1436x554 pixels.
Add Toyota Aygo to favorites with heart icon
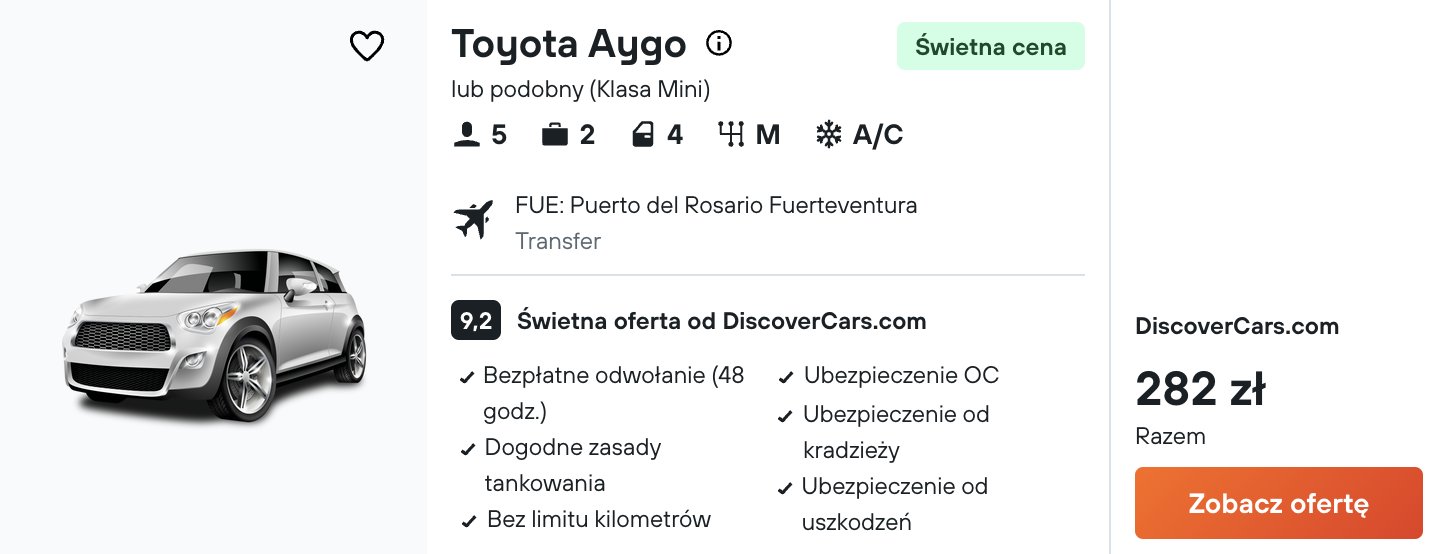coord(367,46)
